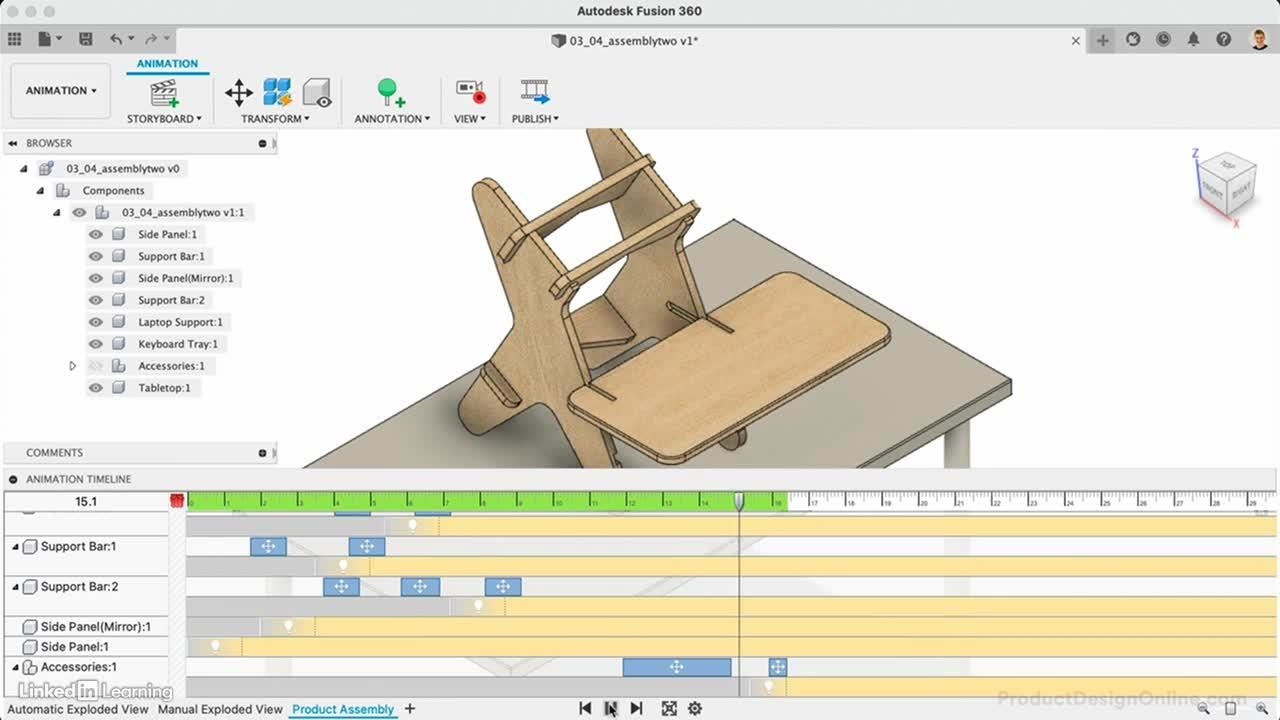Click the Publish video icon
Screen dimensions: 1280x720
click(x=535, y=93)
